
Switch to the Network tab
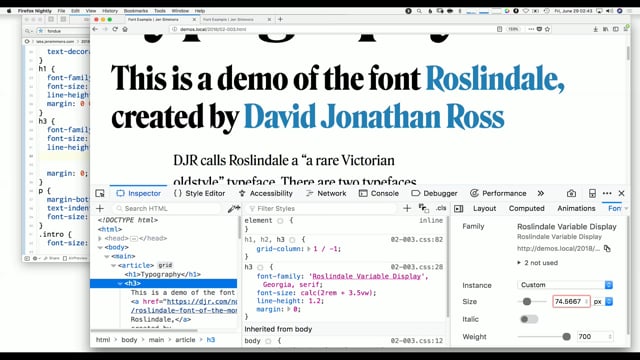coord(326,193)
